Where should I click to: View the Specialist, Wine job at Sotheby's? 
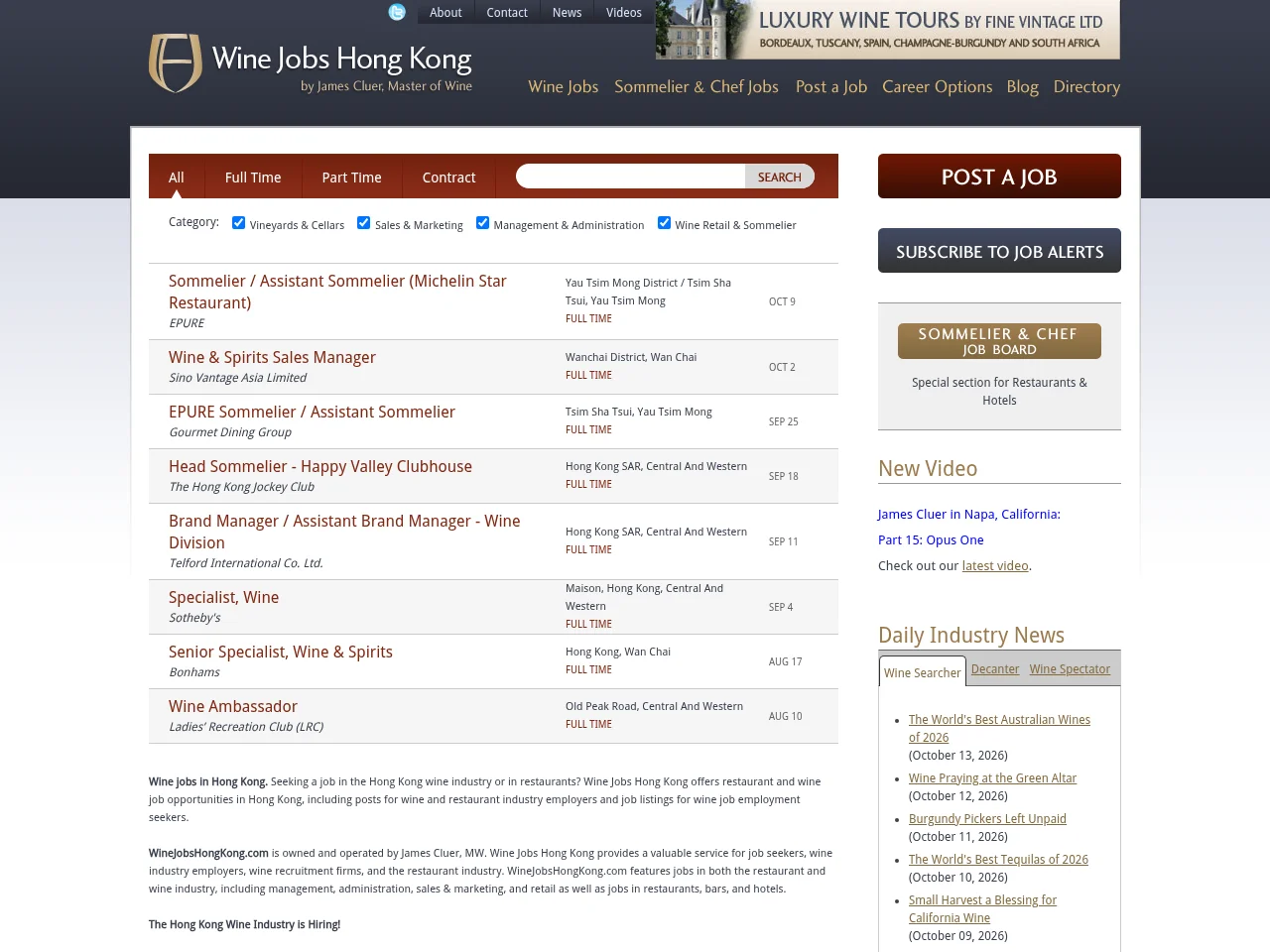pyautogui.click(x=224, y=597)
